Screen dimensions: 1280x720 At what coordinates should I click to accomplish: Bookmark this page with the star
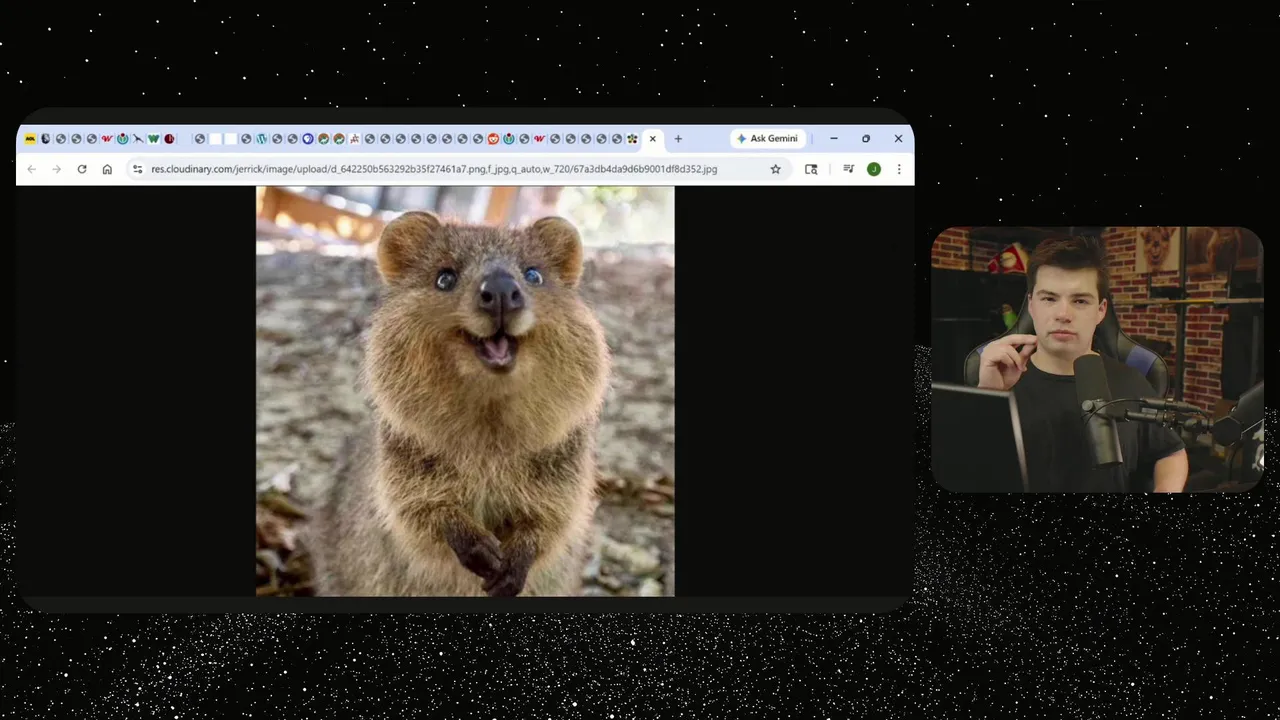(x=775, y=169)
